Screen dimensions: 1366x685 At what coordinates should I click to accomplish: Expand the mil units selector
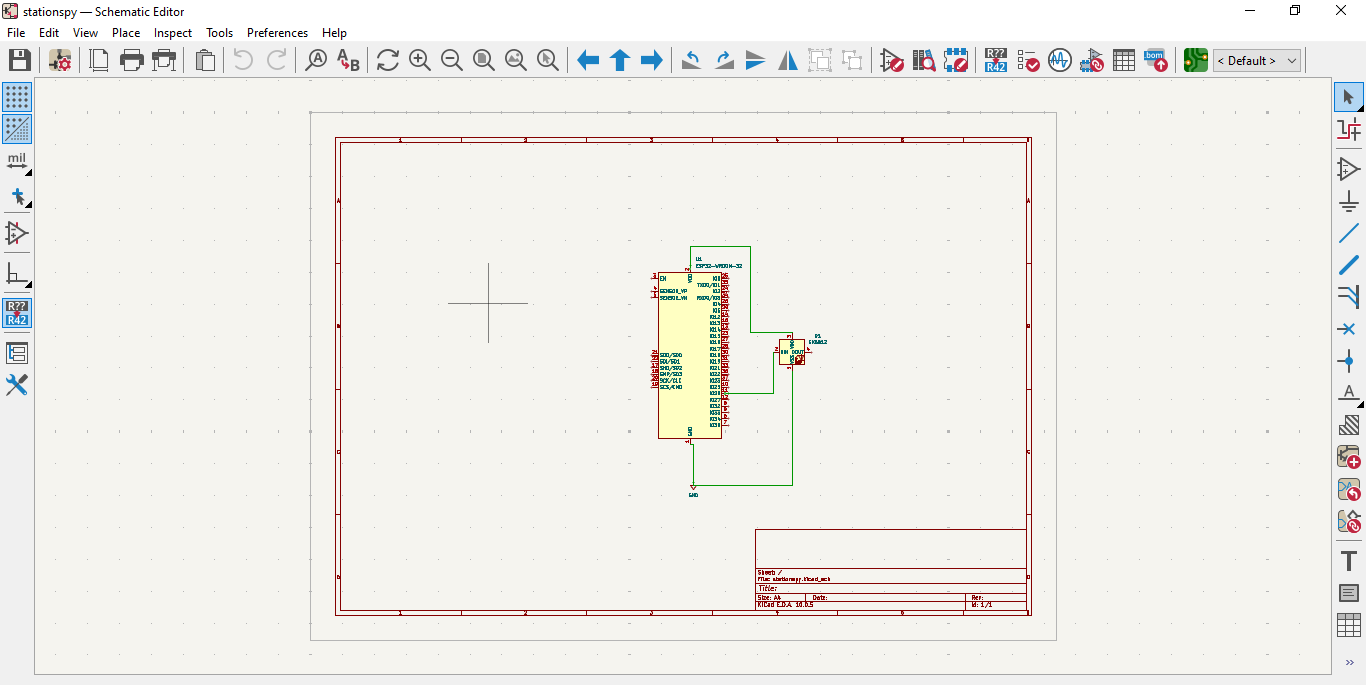click(17, 161)
